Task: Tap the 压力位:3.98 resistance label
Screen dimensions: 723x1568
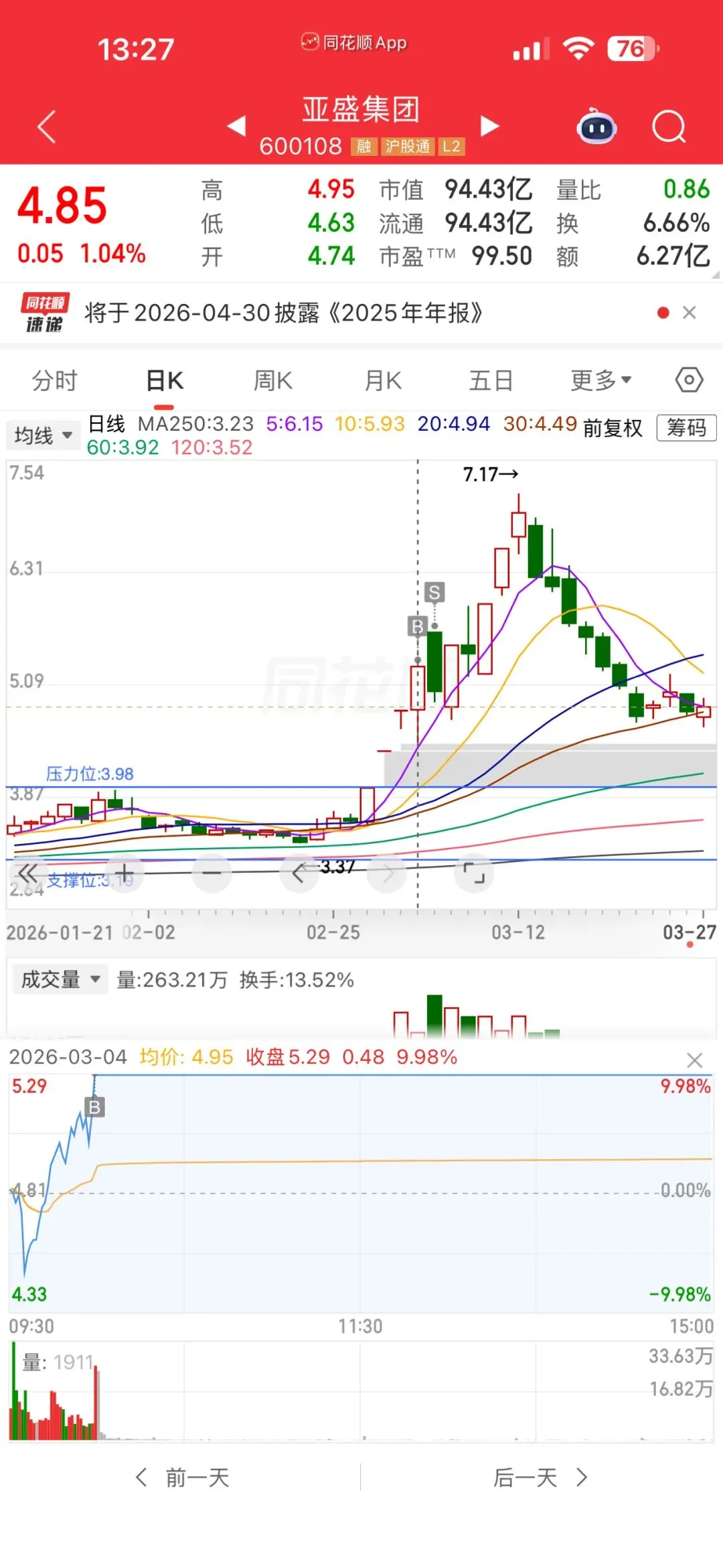Action: pos(90,774)
